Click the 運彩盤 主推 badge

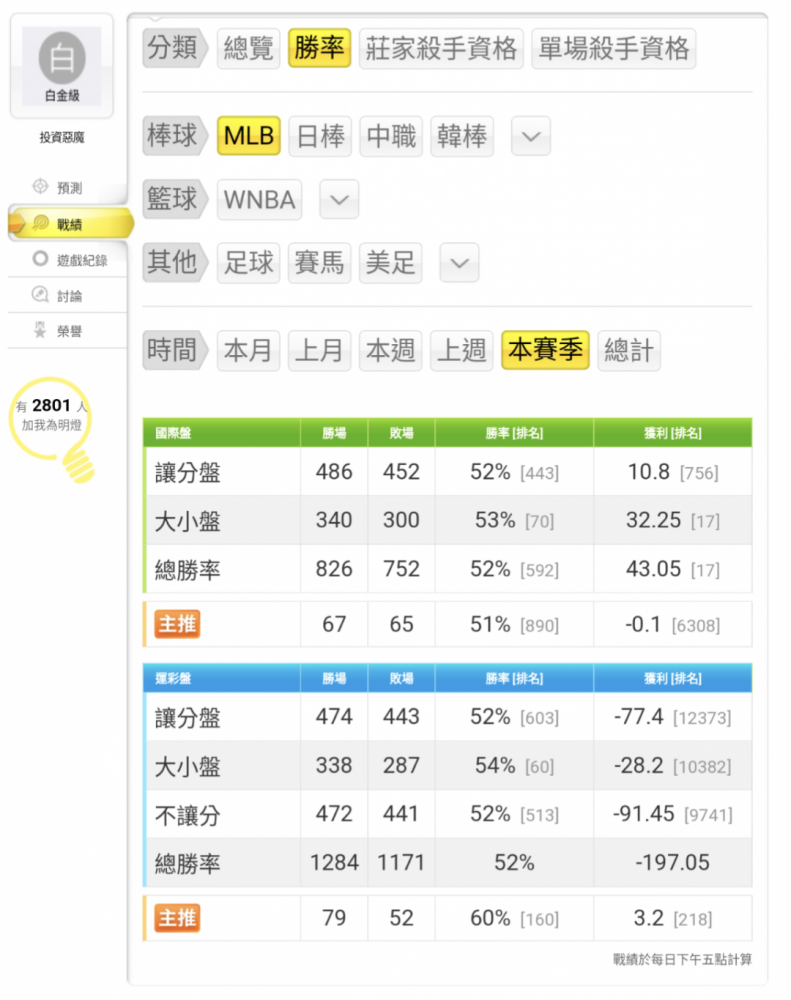click(177, 918)
